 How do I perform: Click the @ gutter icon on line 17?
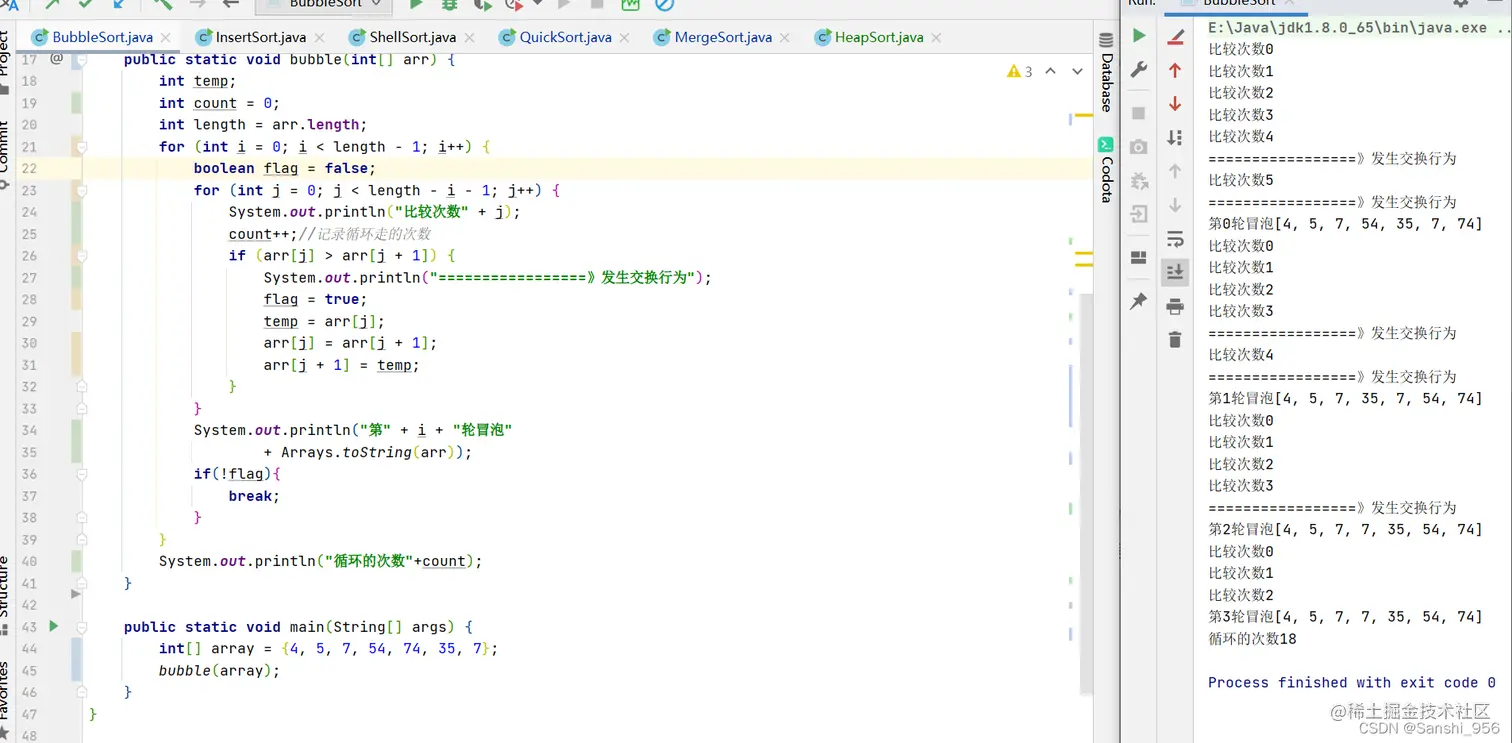click(56, 59)
